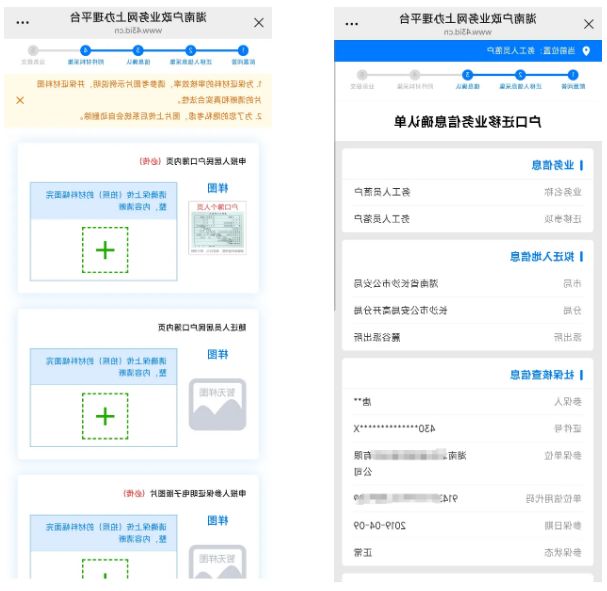607x591 pixels.
Task: Click the 市局 value 湖南省长沙市公安局
Action: click(x=396, y=284)
